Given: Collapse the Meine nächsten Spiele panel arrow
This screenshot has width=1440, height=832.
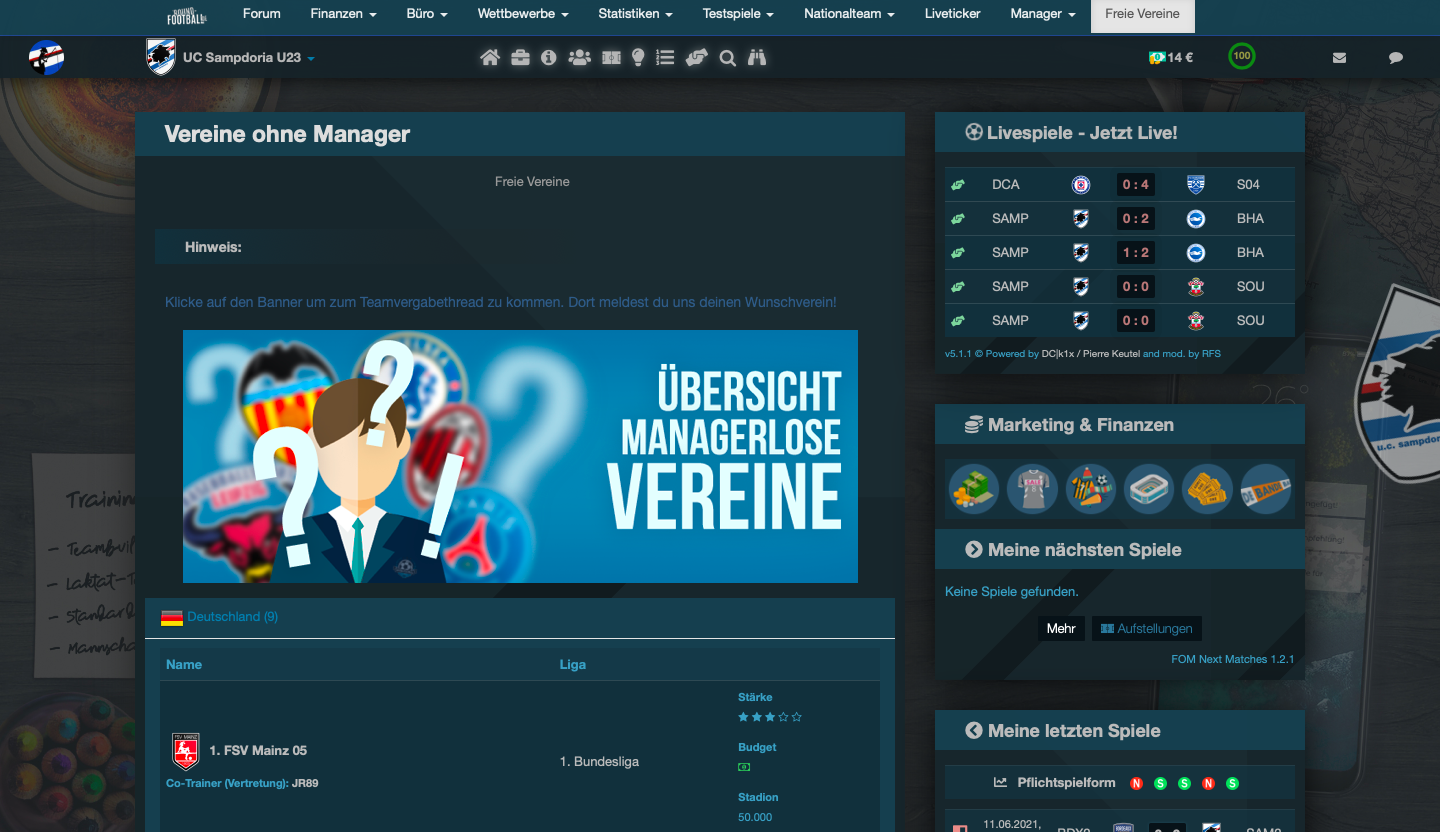Looking at the screenshot, I should click(x=973, y=550).
